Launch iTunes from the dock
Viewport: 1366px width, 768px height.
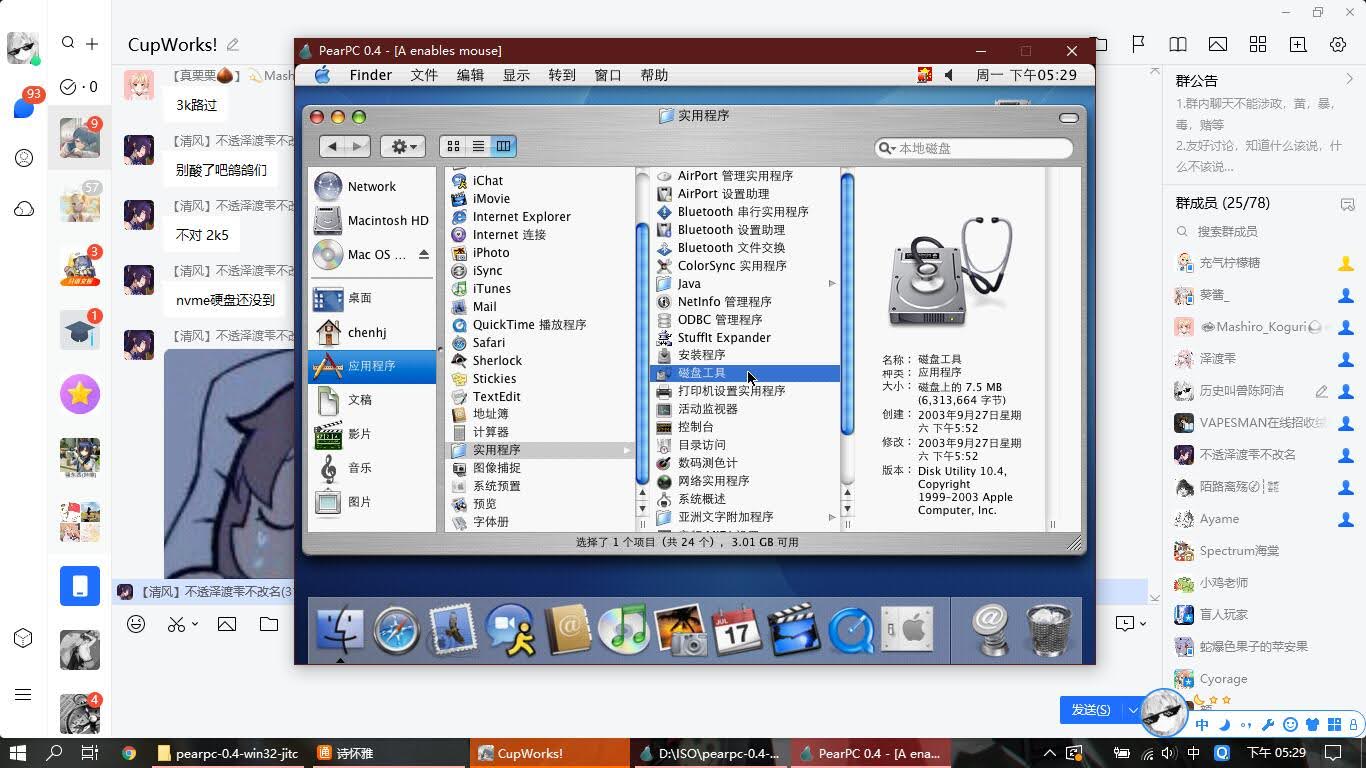(623, 631)
